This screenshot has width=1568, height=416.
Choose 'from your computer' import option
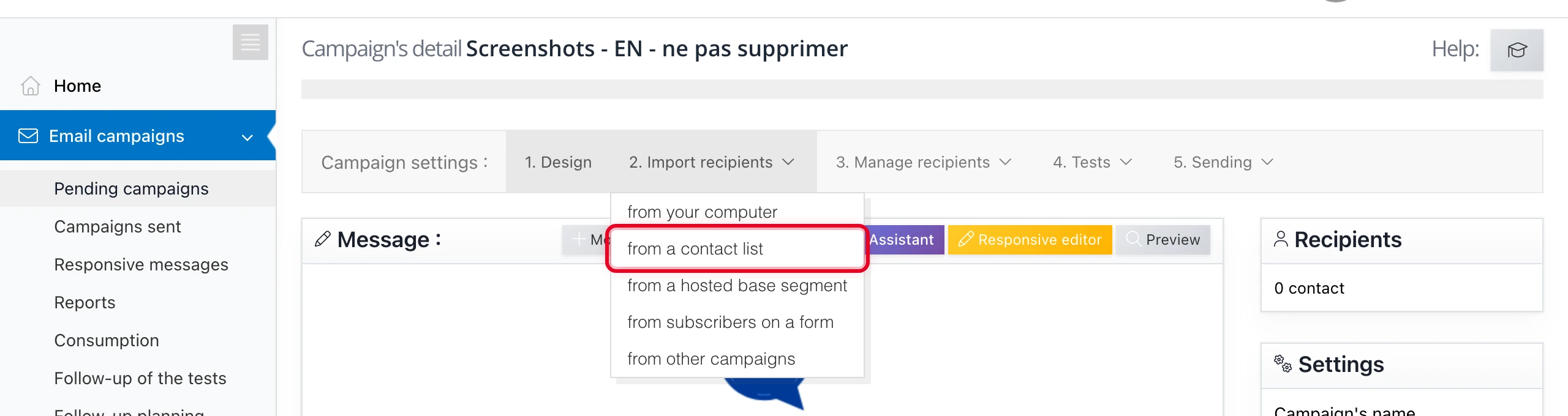[x=703, y=212]
